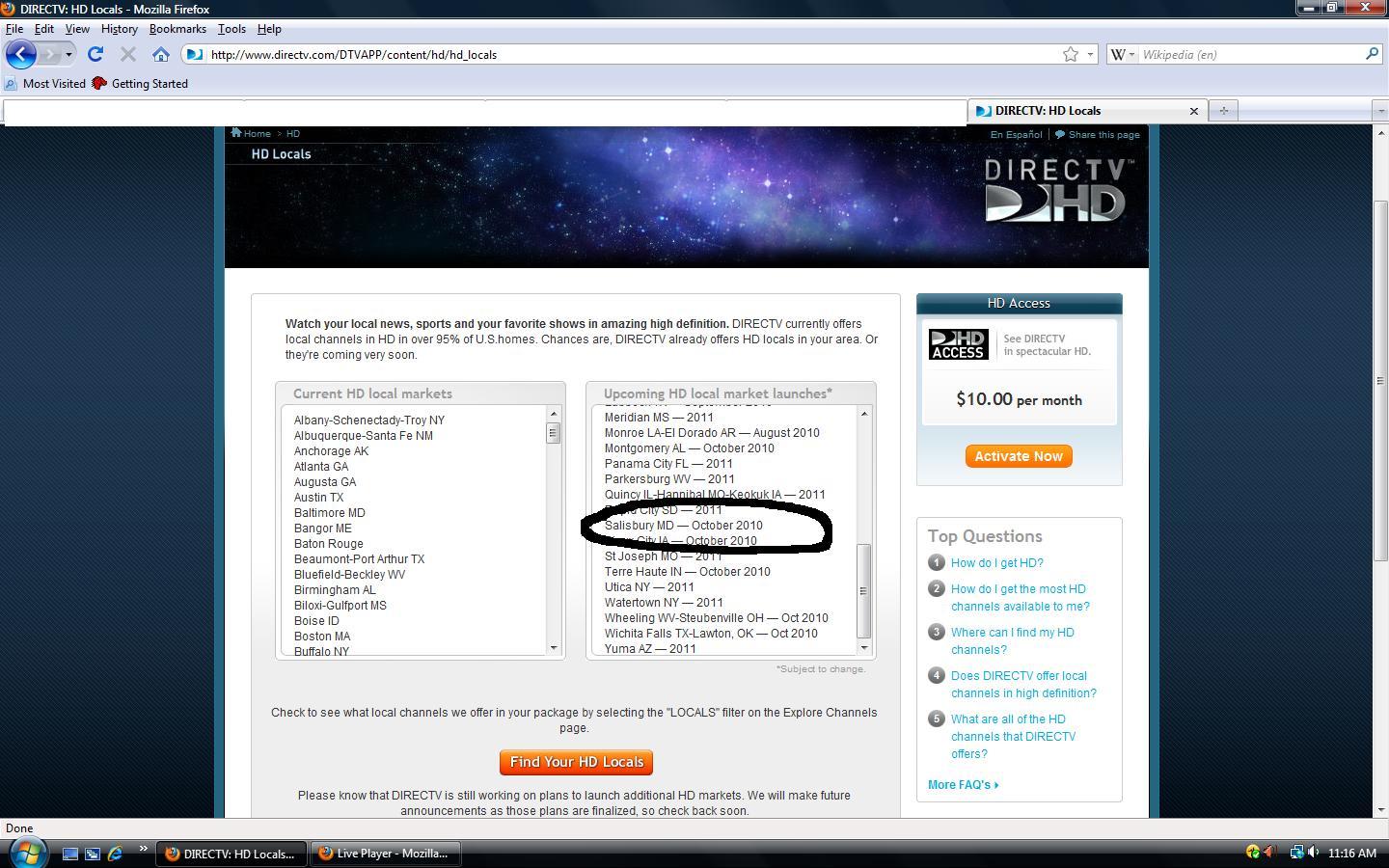Click the search magnifier icon
The image size is (1389, 868).
click(1372, 54)
